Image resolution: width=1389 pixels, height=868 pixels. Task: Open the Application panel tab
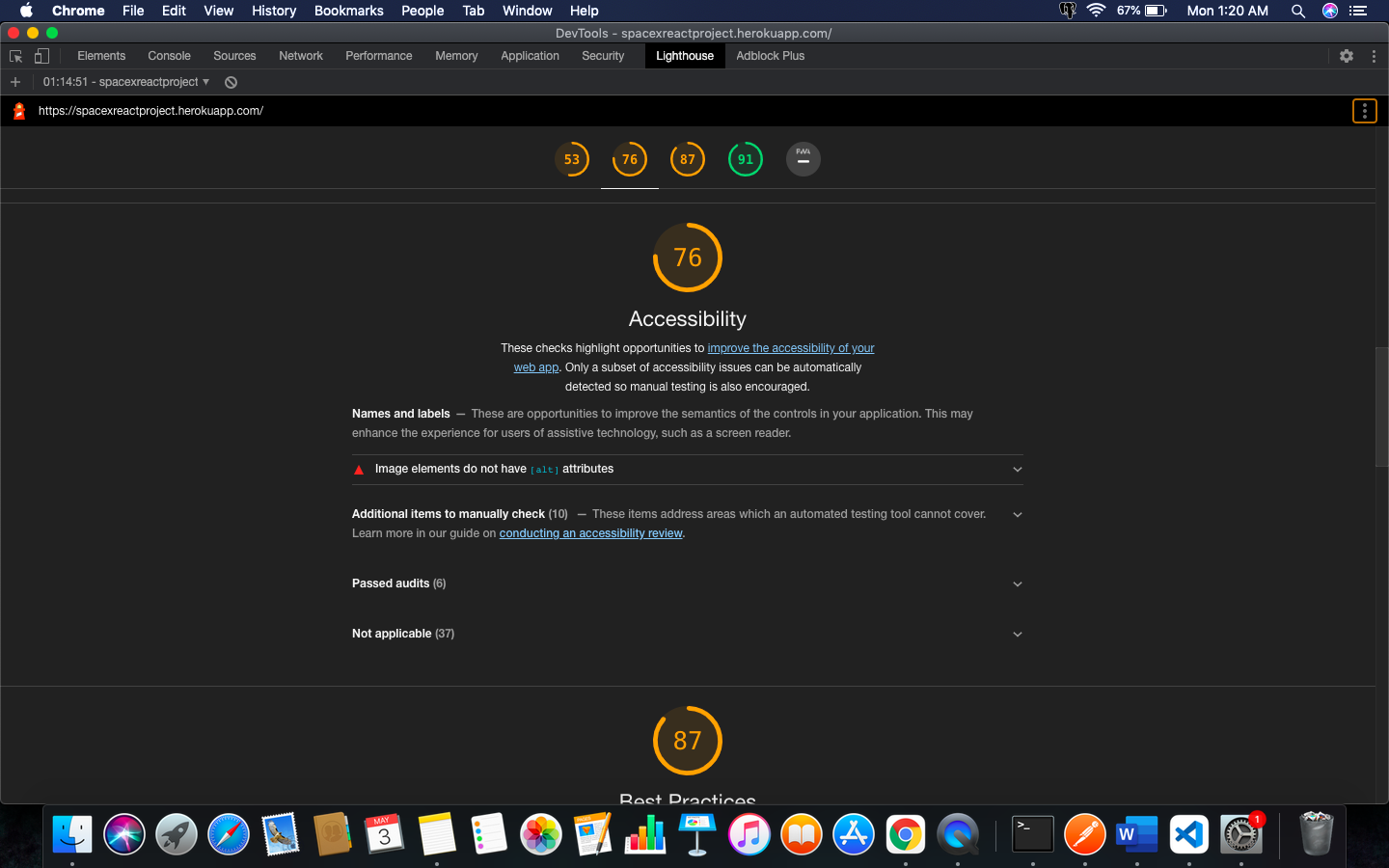(x=530, y=56)
